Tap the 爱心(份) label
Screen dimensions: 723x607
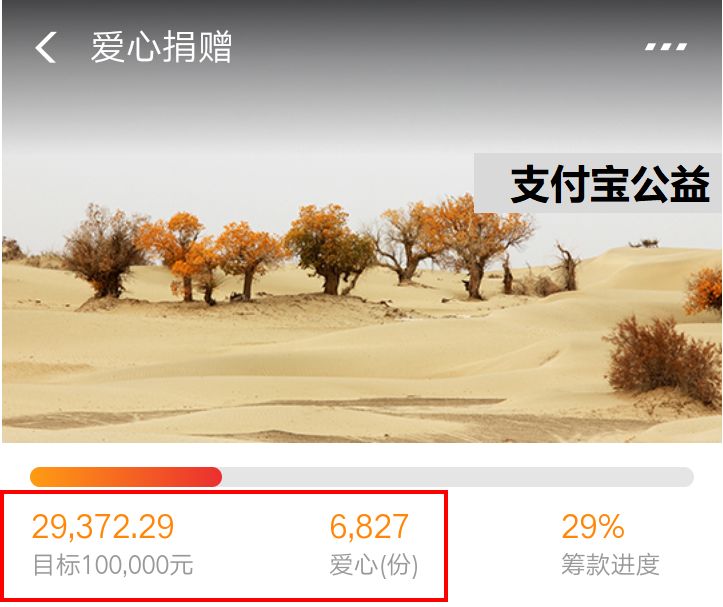[x=373, y=565]
